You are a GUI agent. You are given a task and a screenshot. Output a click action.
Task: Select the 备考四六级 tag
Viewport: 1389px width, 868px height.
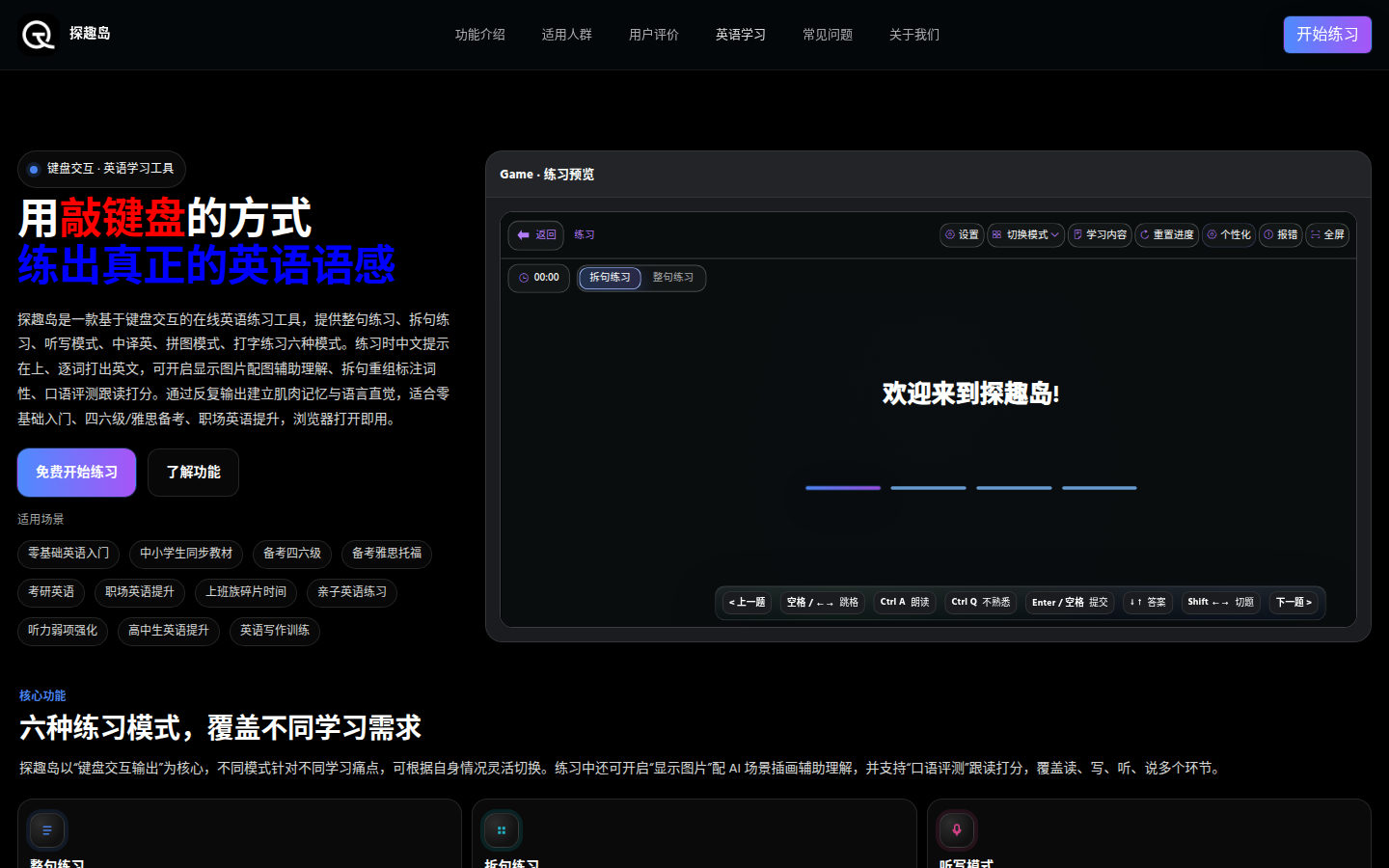coord(292,554)
